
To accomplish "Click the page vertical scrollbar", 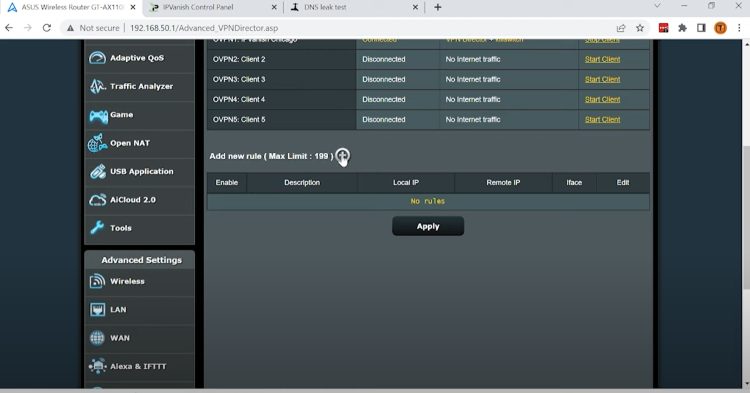I will point(747,218).
